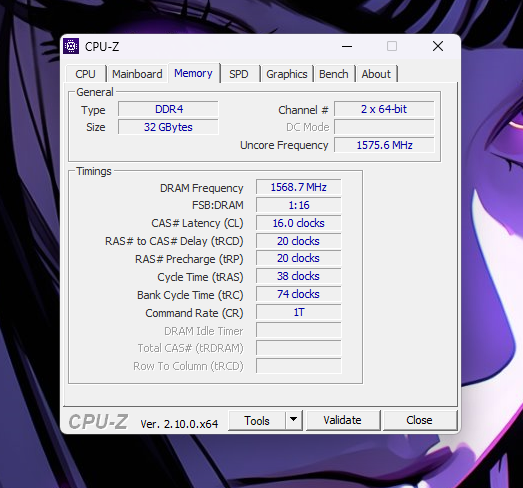The image size is (523, 488).
Task: Click the Ver. 2.10.0.x64 version text
Action: click(179, 424)
